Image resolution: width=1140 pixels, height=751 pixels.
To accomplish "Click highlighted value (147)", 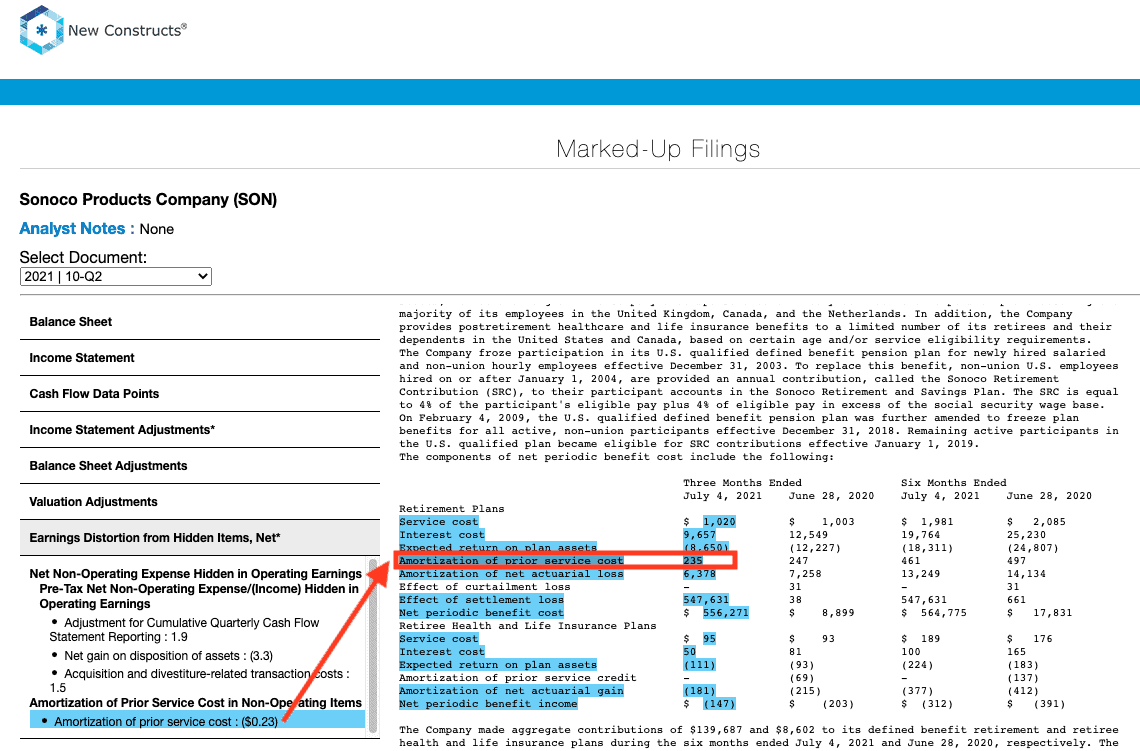I will (719, 704).
